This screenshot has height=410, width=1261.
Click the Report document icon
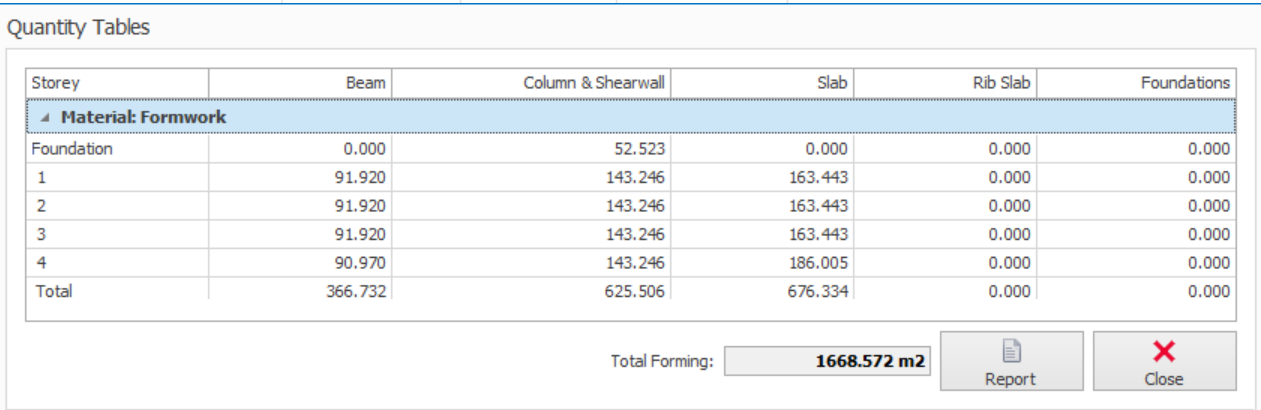click(x=1010, y=351)
